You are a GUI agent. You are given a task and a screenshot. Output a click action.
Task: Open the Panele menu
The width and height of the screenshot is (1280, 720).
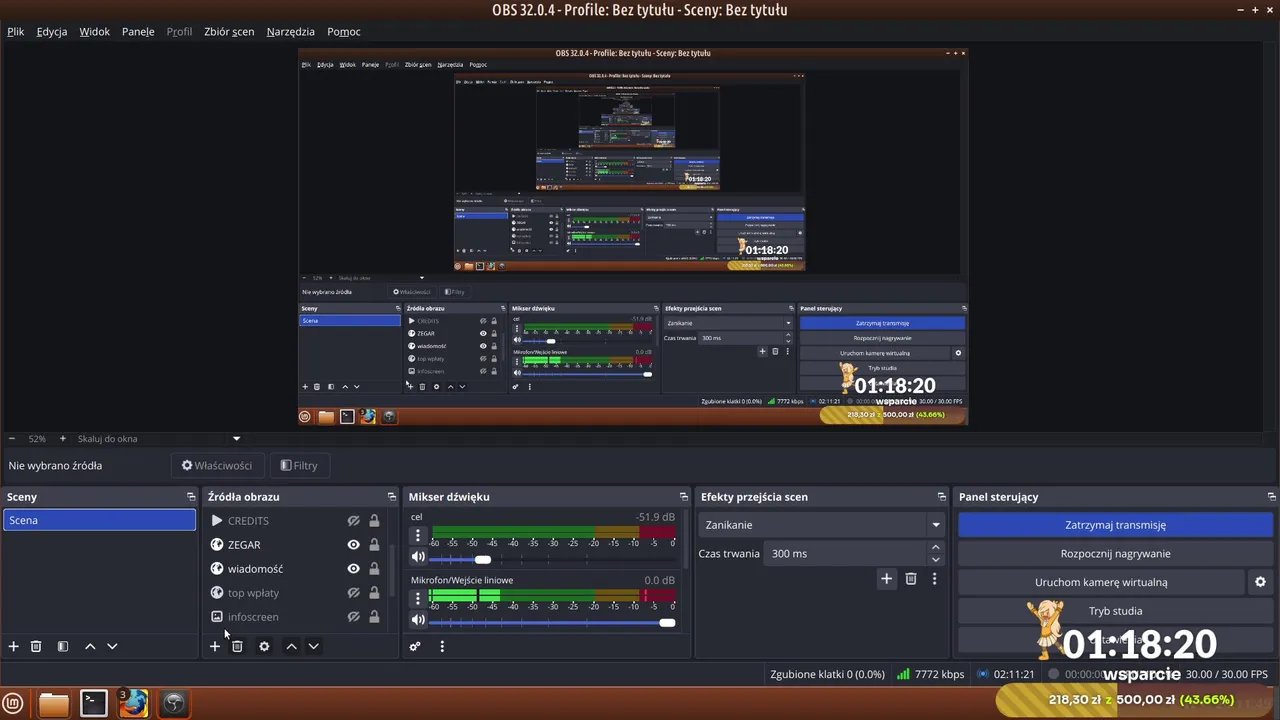[x=138, y=32]
